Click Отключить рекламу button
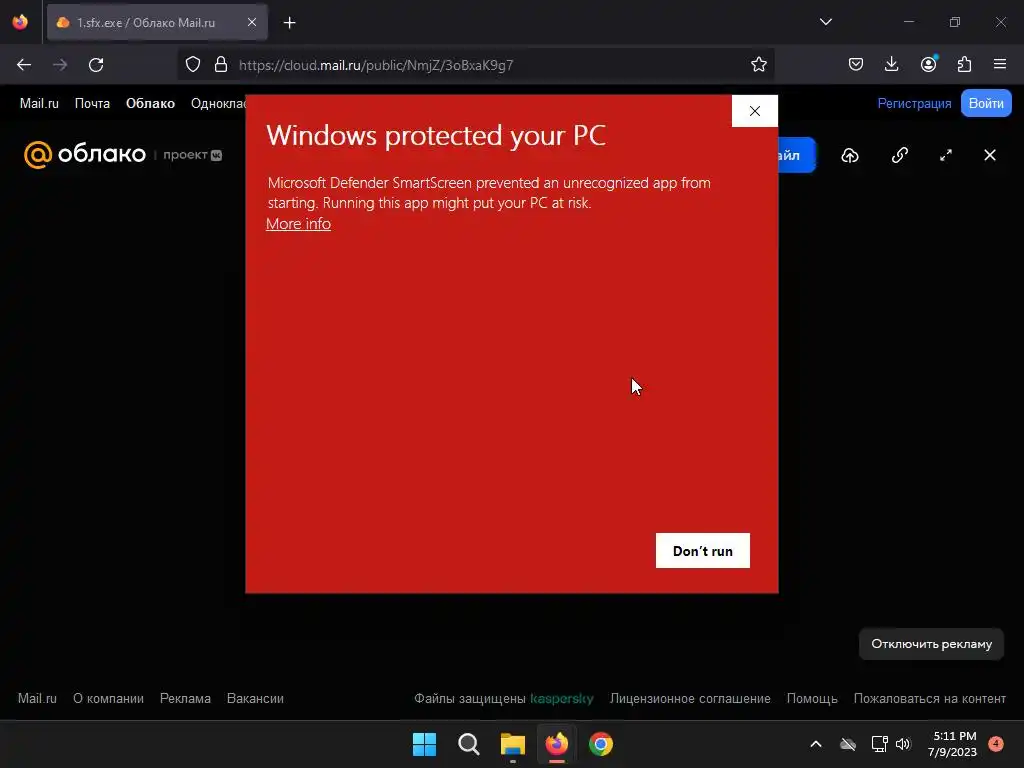Image resolution: width=1024 pixels, height=768 pixels. click(x=931, y=644)
